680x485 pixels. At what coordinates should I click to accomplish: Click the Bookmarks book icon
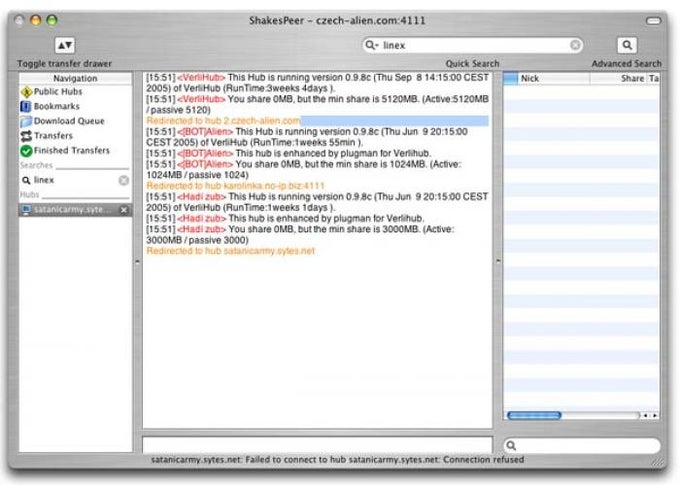click(26, 106)
